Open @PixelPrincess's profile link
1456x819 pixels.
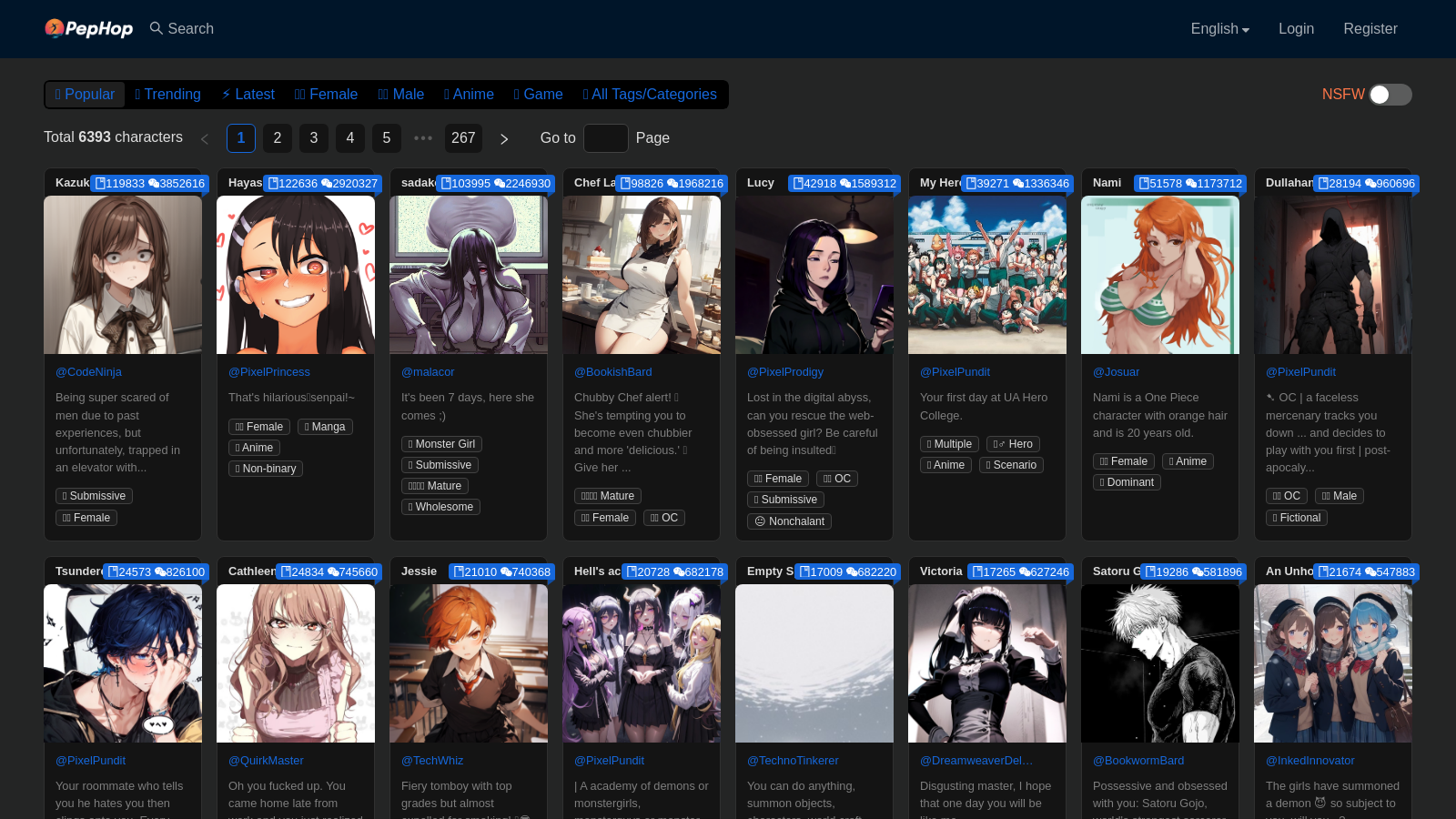coord(269,372)
